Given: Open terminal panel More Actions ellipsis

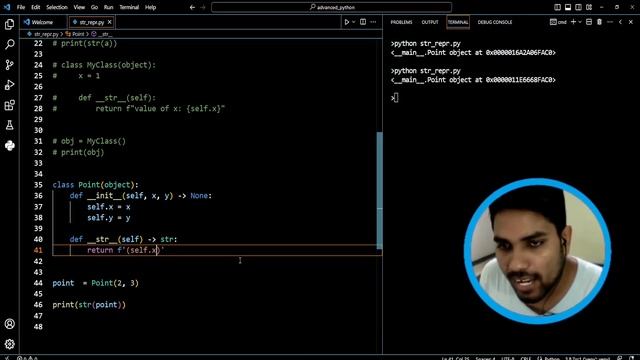Looking at the screenshot, I should tap(610, 22).
